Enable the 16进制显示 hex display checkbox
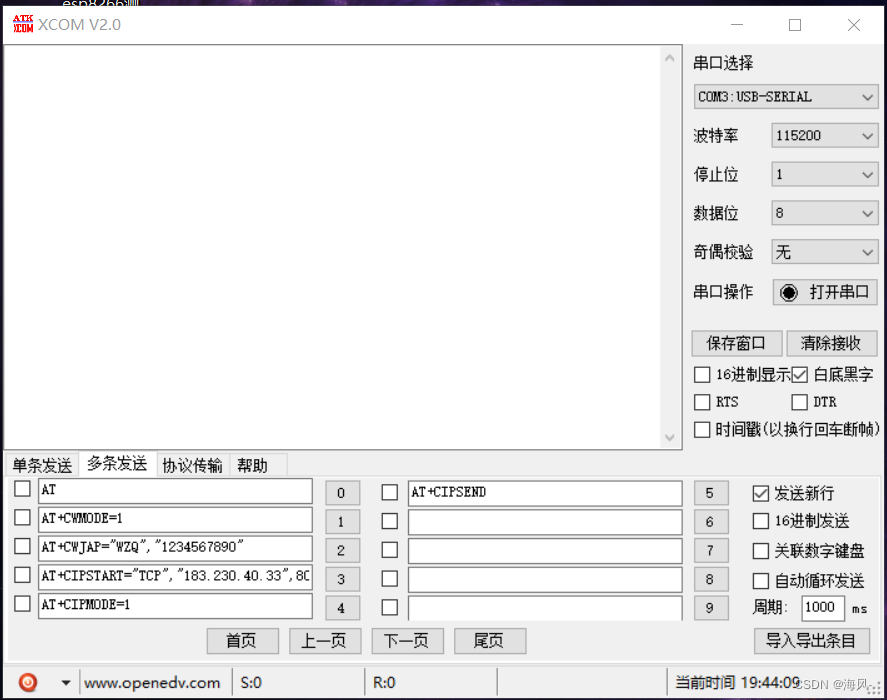The height and width of the screenshot is (700, 887). (702, 375)
